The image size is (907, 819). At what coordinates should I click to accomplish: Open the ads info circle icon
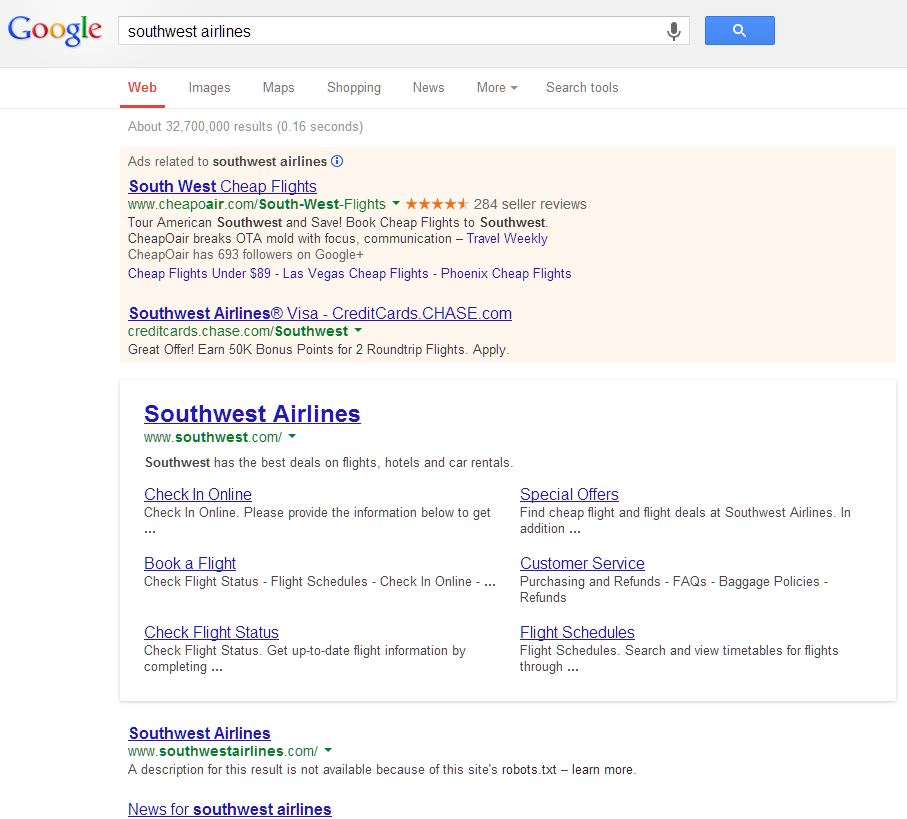point(337,161)
